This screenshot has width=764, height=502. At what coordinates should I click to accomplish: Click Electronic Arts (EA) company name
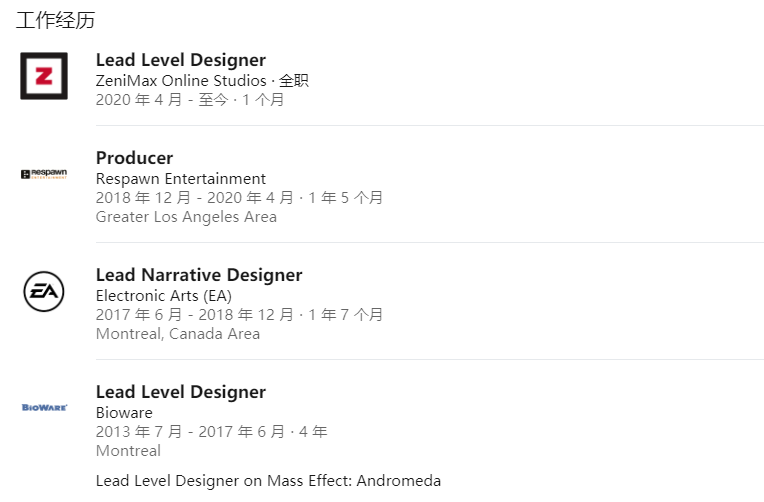[163, 296]
